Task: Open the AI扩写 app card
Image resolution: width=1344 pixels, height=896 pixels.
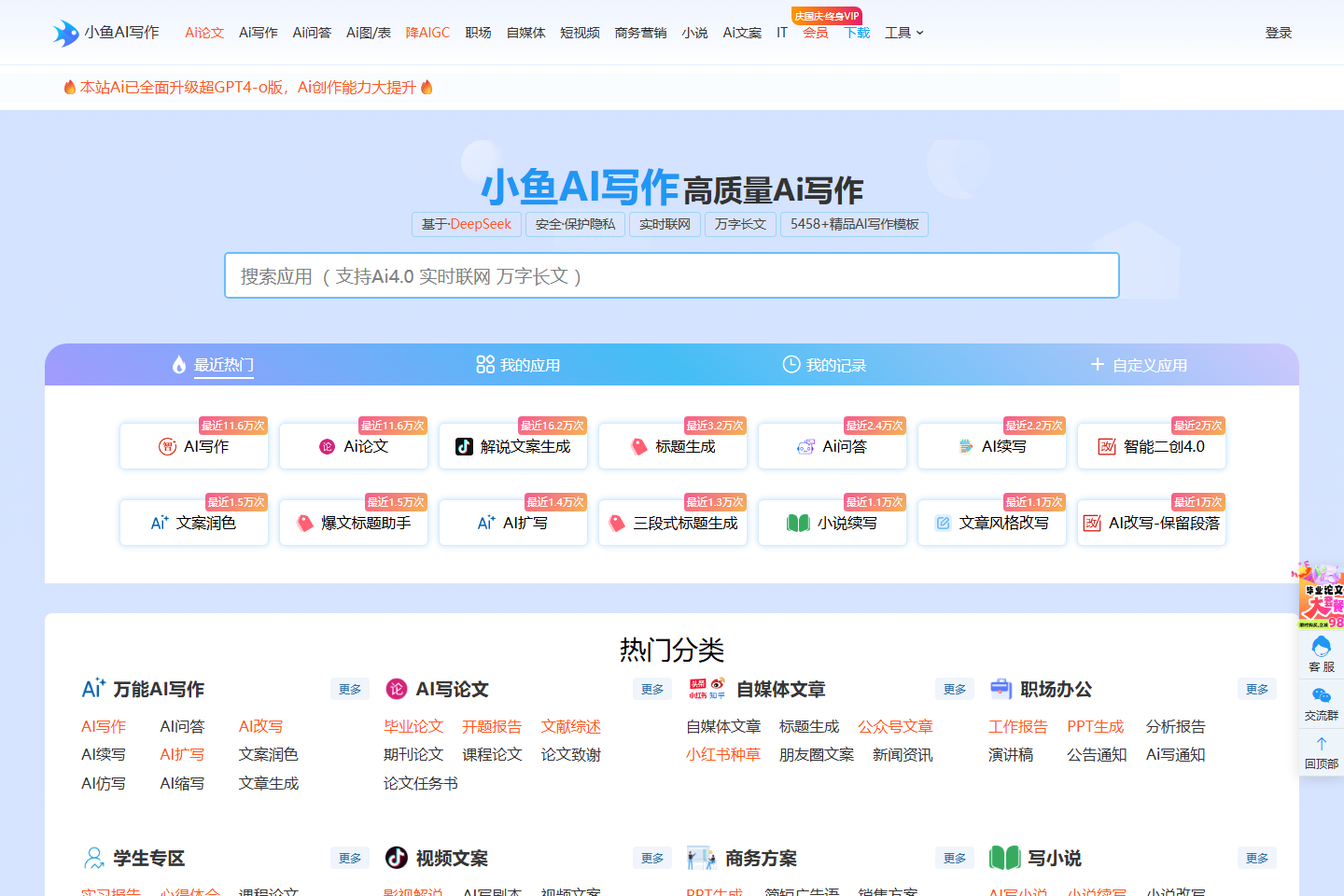Action: click(513, 523)
